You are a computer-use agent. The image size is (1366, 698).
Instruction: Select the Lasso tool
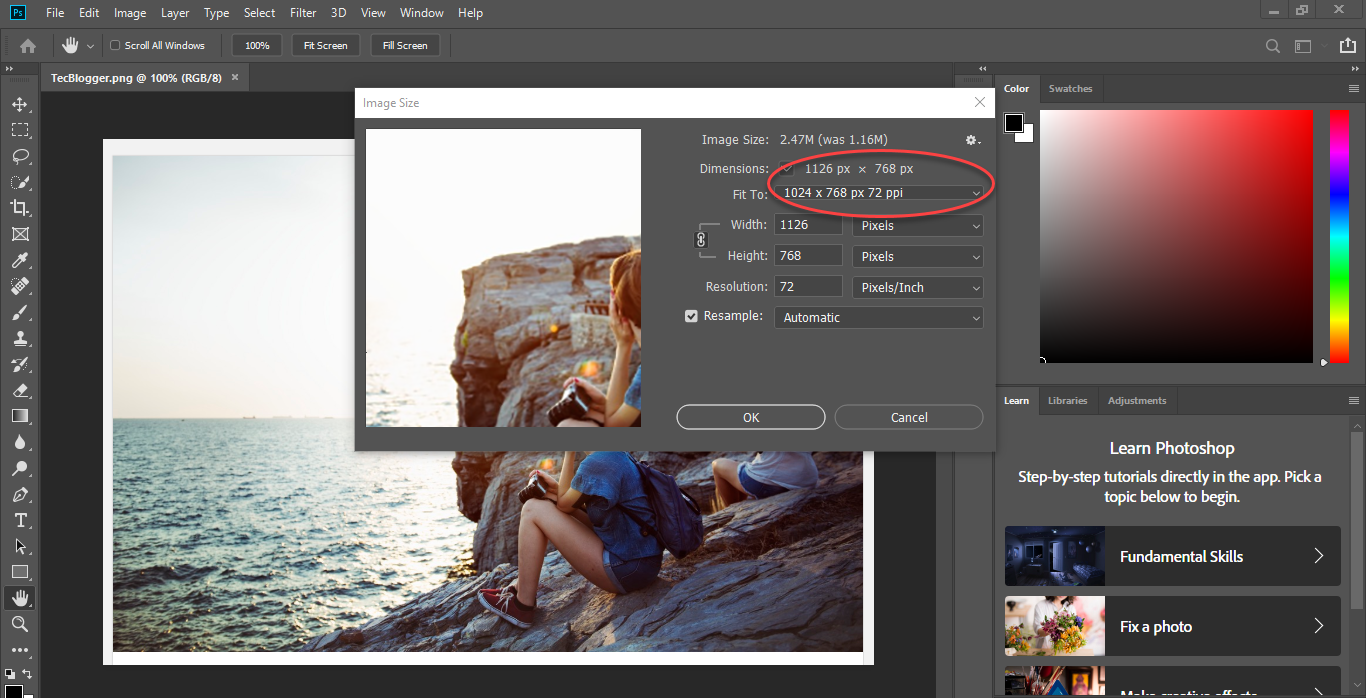click(19, 156)
